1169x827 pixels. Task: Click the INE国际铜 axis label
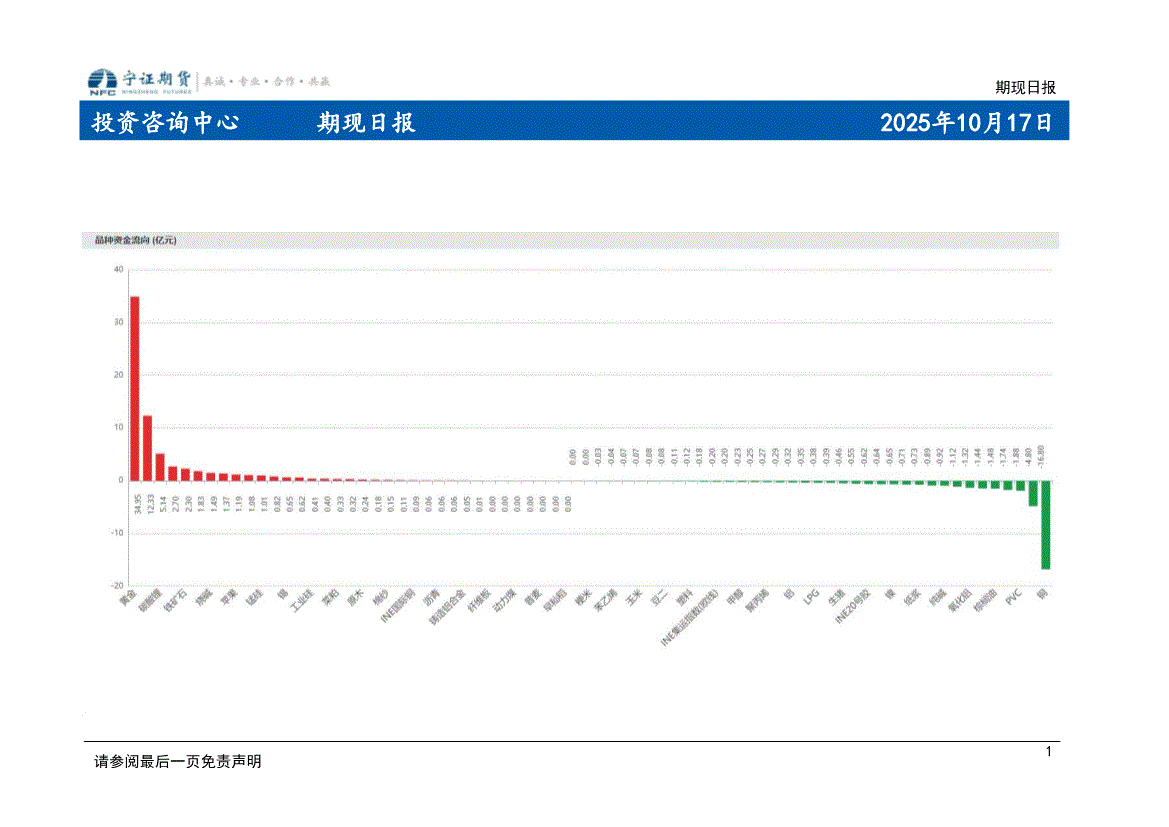pyautogui.click(x=398, y=606)
